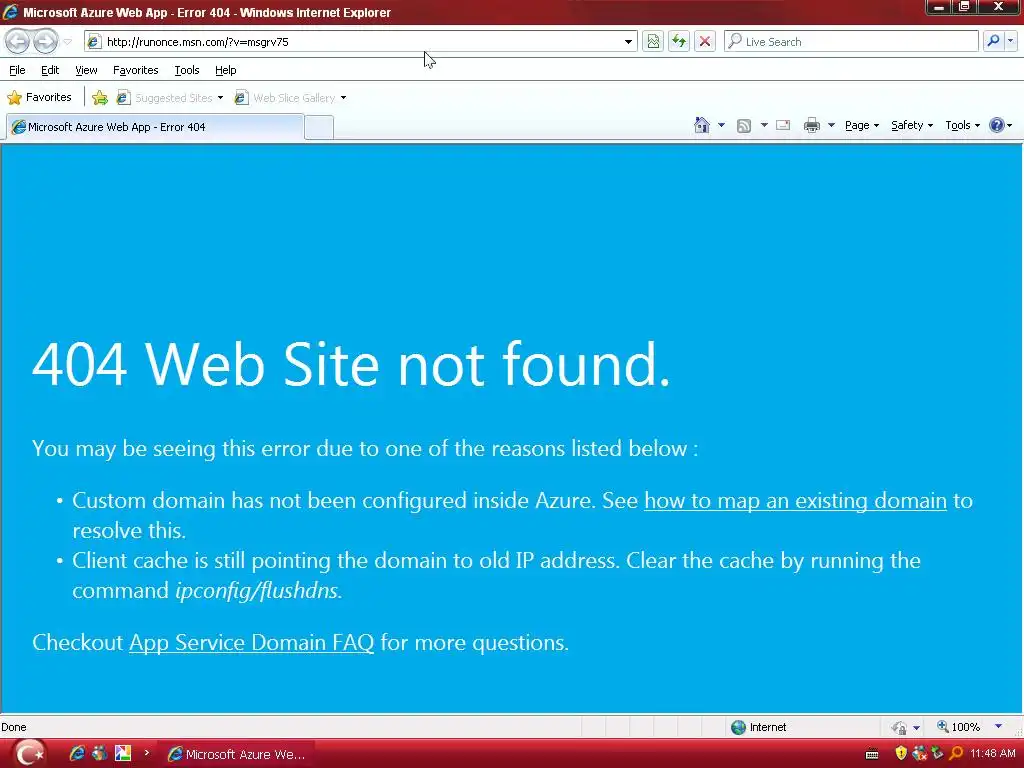This screenshot has width=1024, height=768.
Task: Launch the second quick launch icon
Action: [x=99, y=754]
